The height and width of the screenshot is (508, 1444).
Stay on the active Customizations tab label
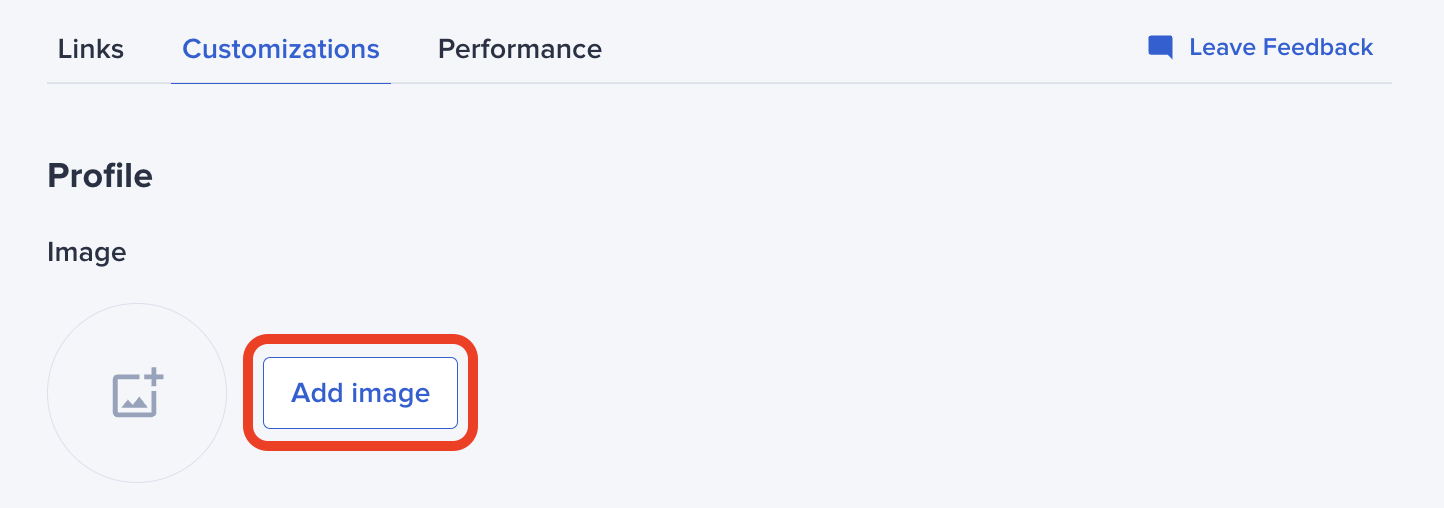click(x=281, y=49)
